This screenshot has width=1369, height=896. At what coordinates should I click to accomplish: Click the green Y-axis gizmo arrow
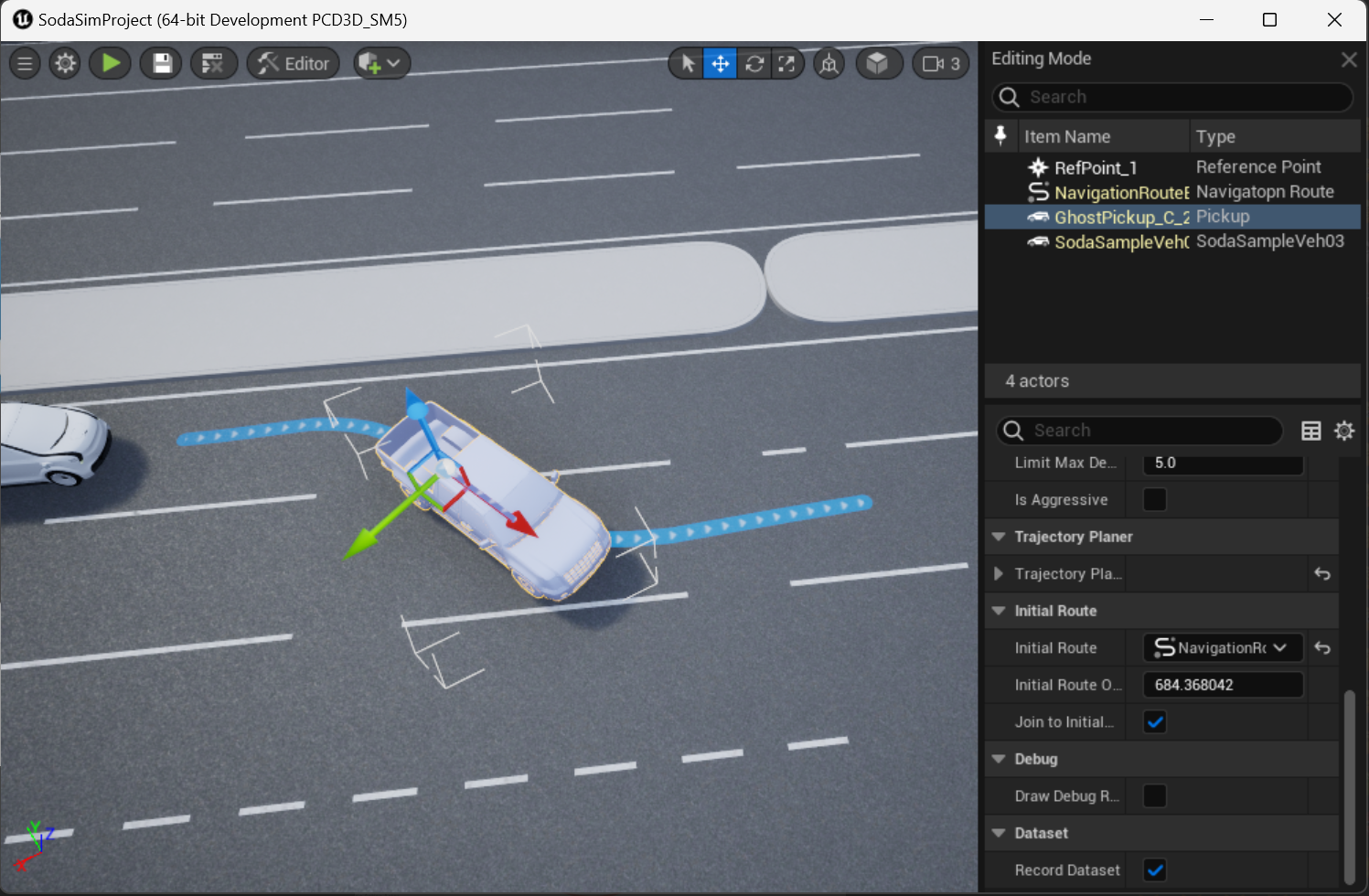click(366, 539)
